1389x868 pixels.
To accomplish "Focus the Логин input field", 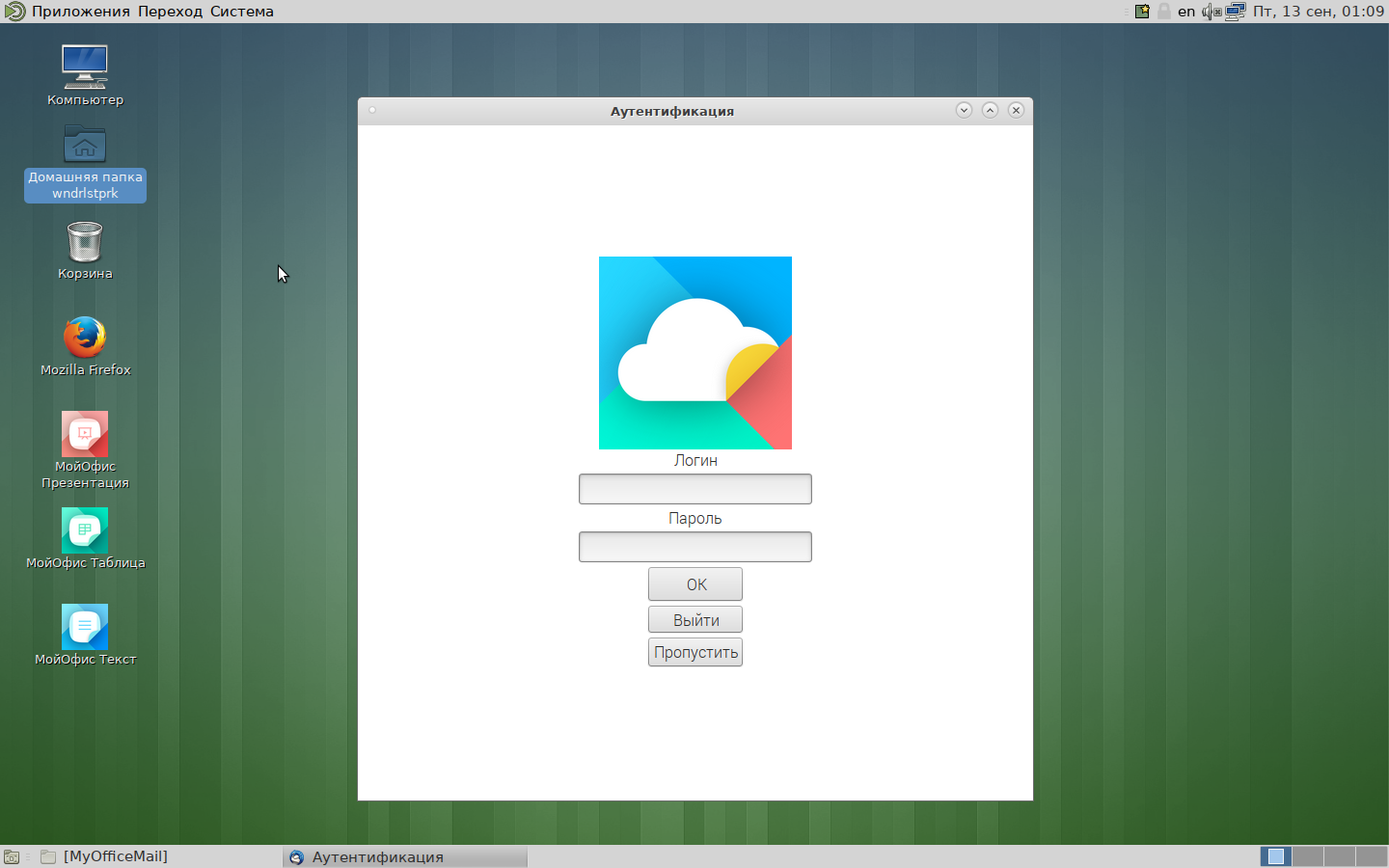I will coord(695,489).
